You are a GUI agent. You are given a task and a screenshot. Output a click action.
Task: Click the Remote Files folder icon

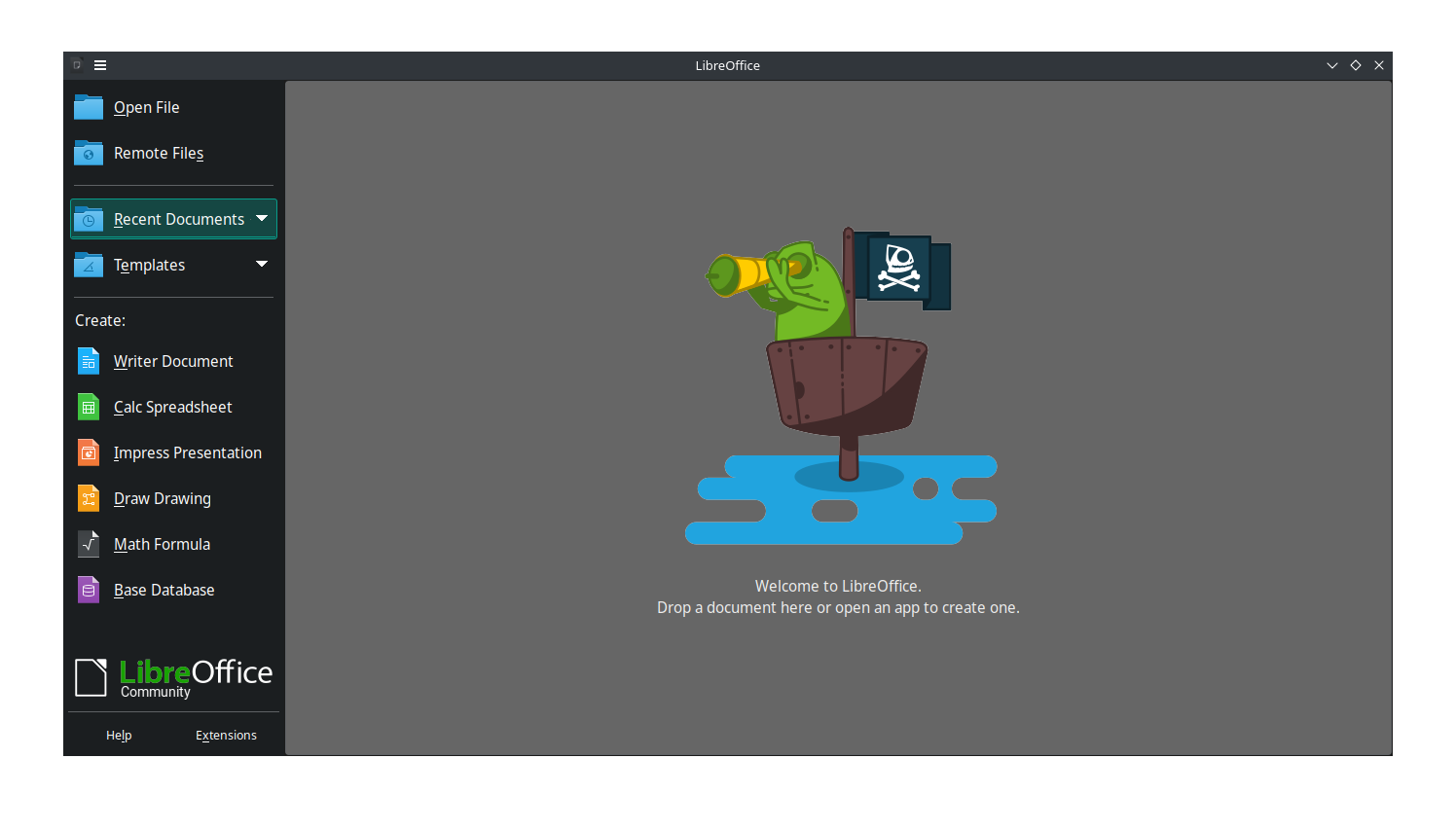(x=89, y=153)
